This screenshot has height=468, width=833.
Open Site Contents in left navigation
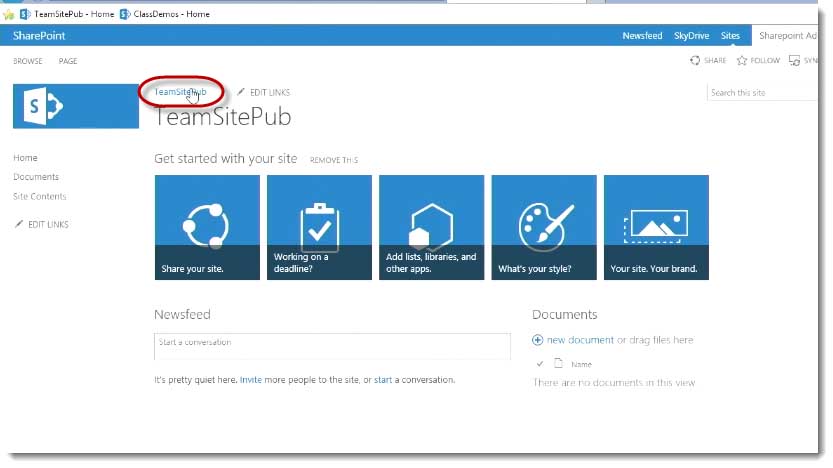[x=40, y=197]
